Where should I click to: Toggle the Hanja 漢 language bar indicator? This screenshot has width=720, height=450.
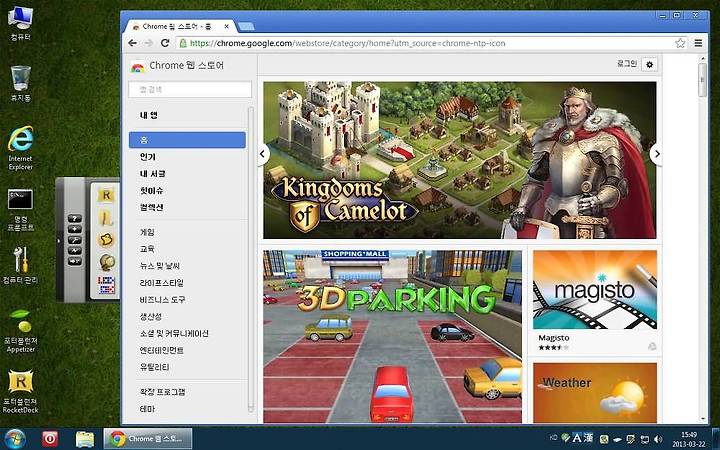point(588,439)
